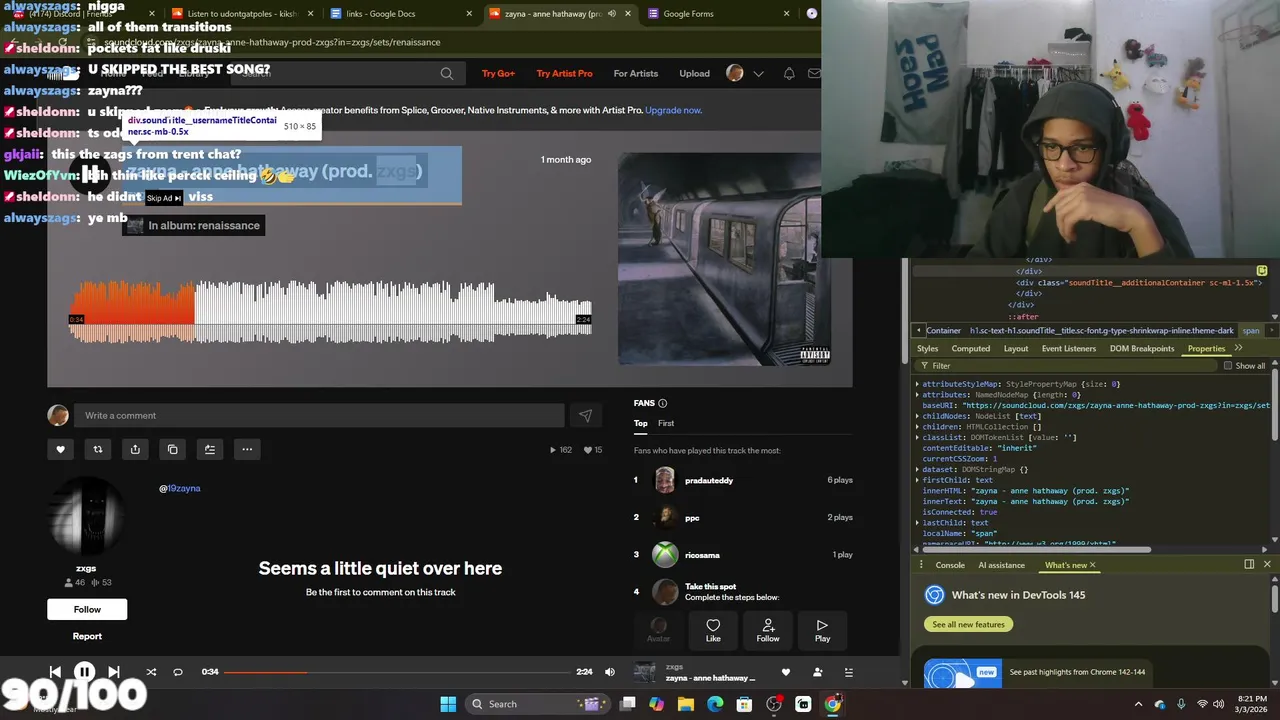Switch to the Computed tab
The height and width of the screenshot is (720, 1280).
[971, 349]
